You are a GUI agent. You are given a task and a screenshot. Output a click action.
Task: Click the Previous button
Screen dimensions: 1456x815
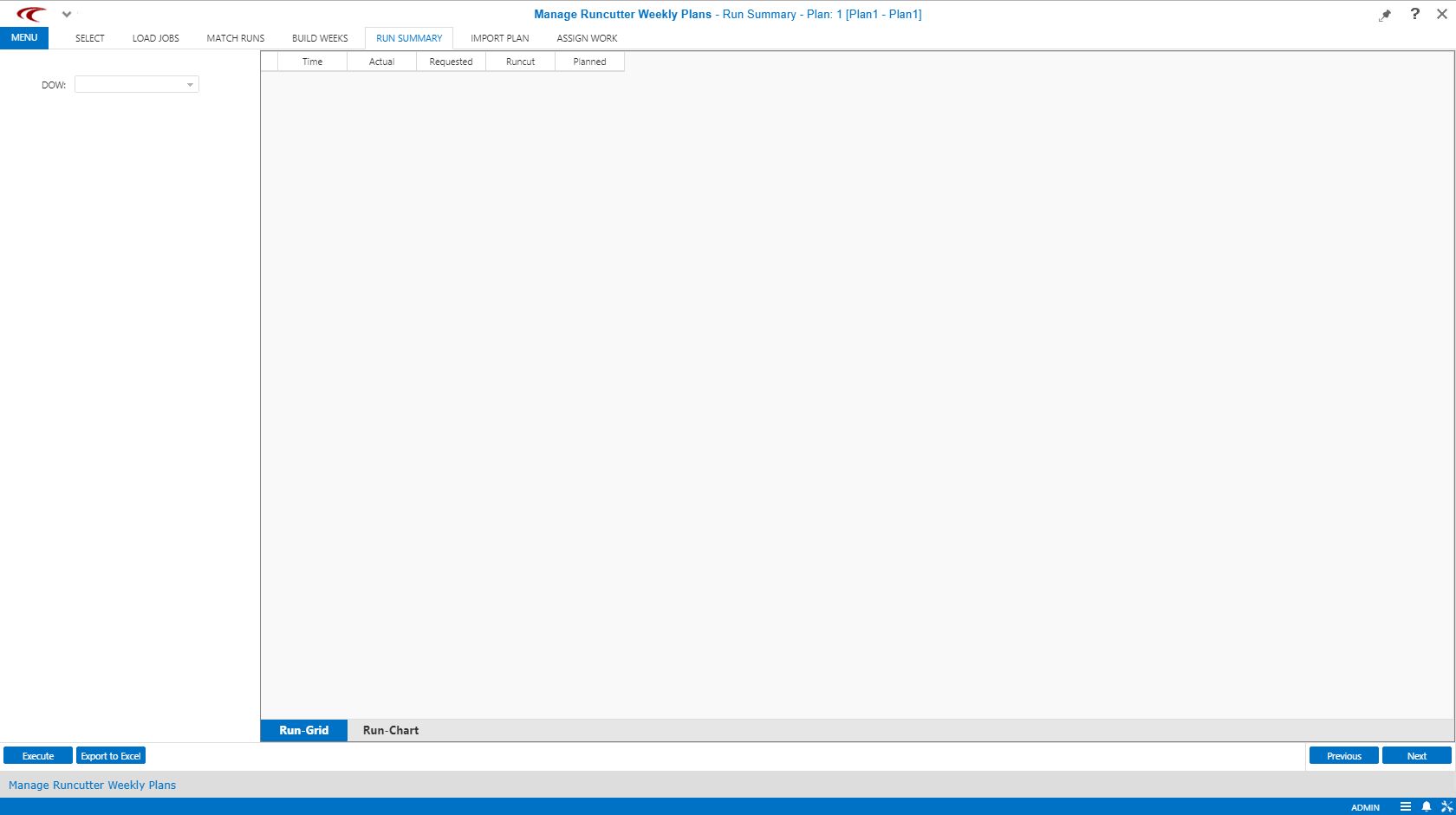[x=1343, y=755]
